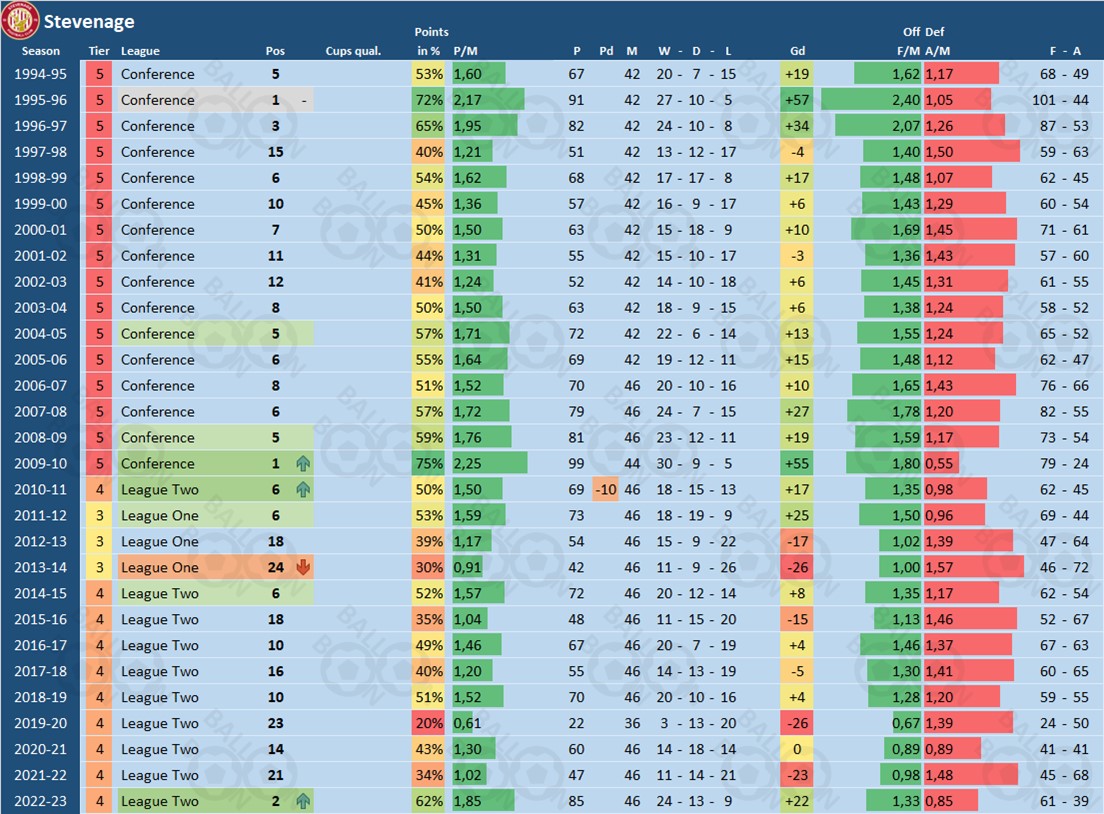Click the +57 goal difference cell
Image resolution: width=1104 pixels, height=814 pixels.
tap(796, 100)
